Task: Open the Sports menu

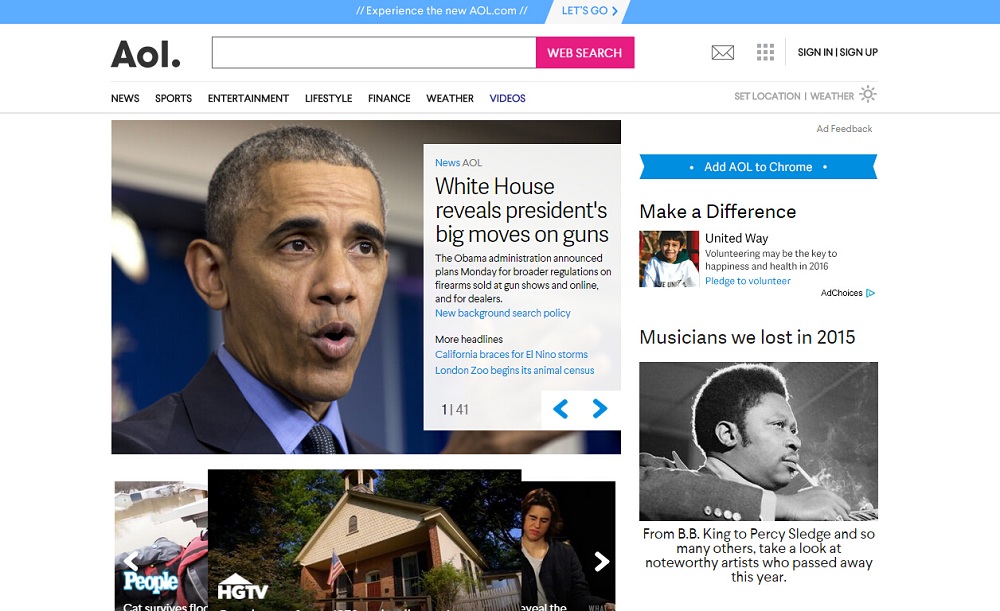Action: click(173, 98)
